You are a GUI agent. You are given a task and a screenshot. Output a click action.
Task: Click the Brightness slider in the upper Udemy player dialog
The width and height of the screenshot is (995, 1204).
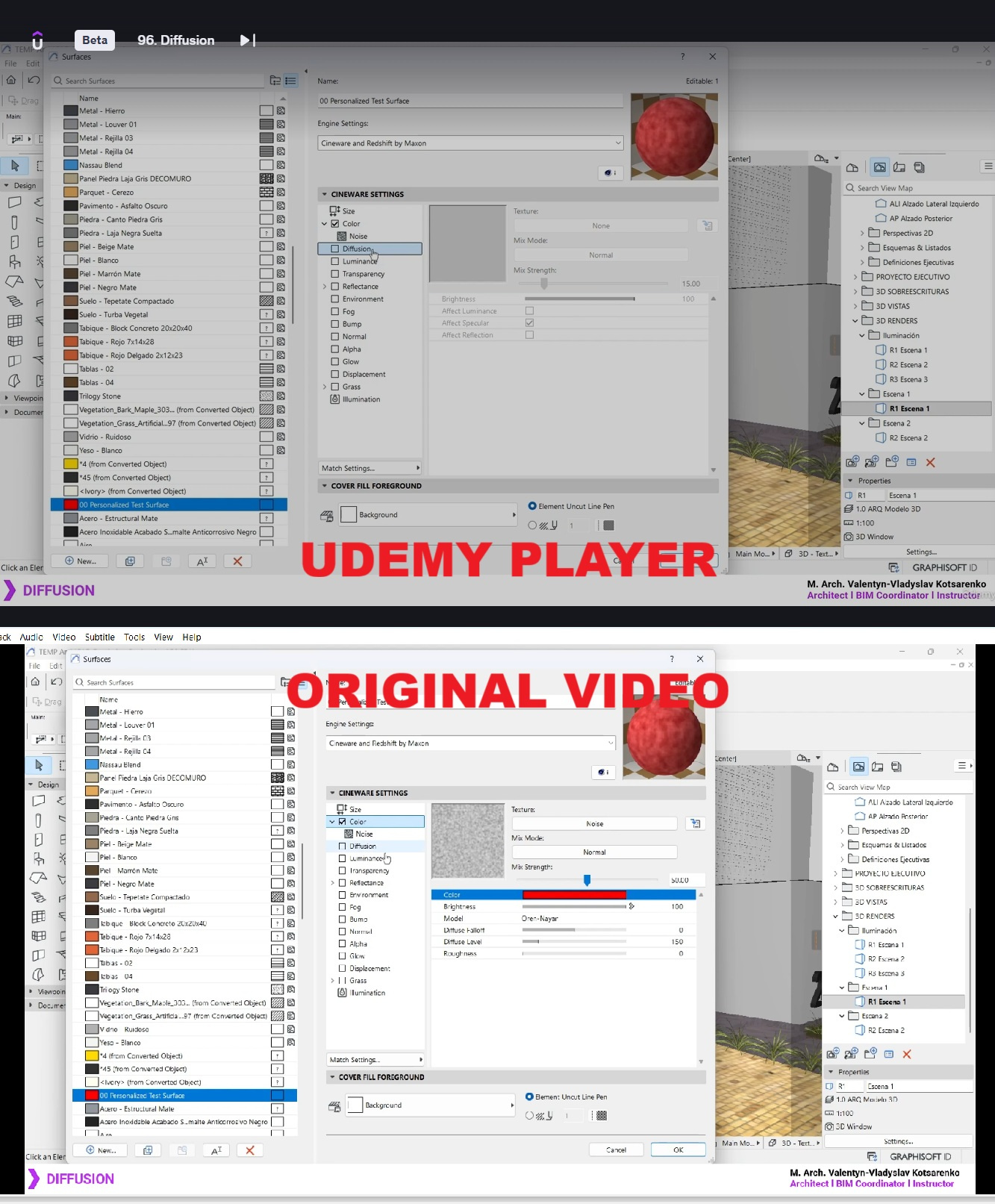[579, 299]
